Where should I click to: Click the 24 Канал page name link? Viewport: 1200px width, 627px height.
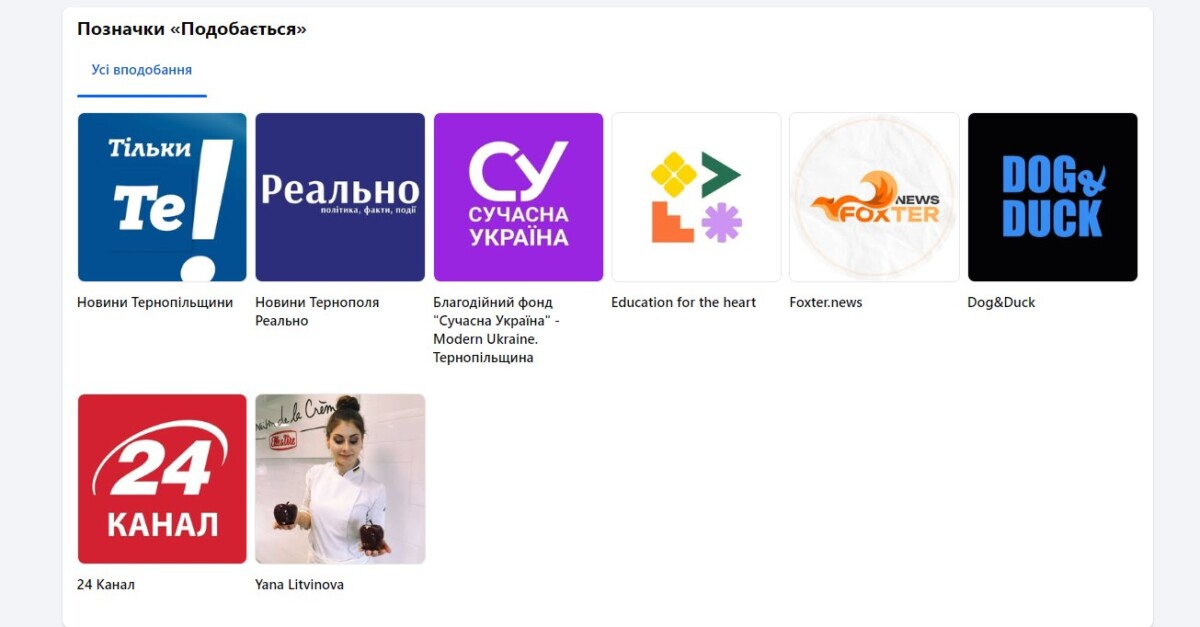coord(106,585)
